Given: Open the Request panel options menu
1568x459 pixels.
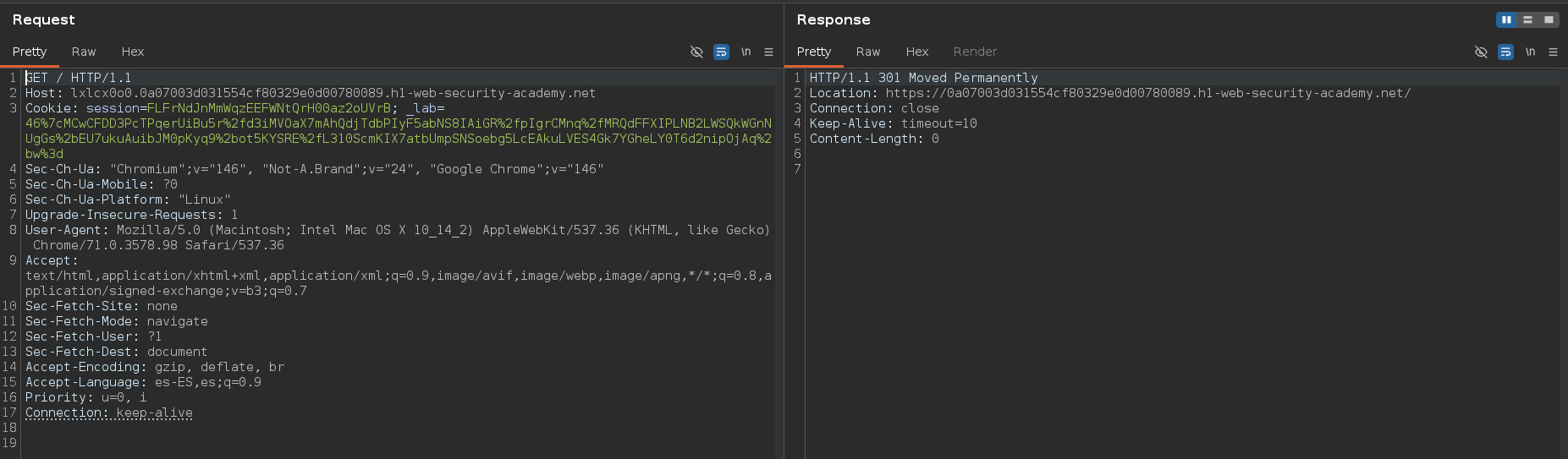Looking at the screenshot, I should (768, 52).
